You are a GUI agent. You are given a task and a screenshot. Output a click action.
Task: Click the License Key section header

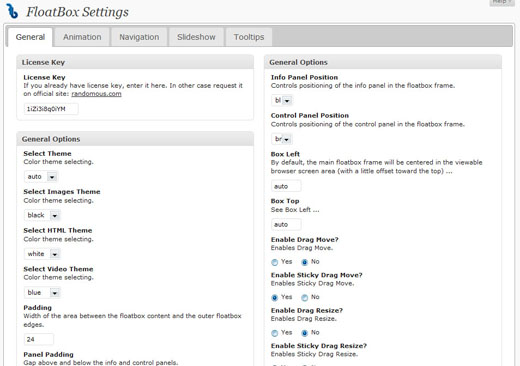coord(135,62)
